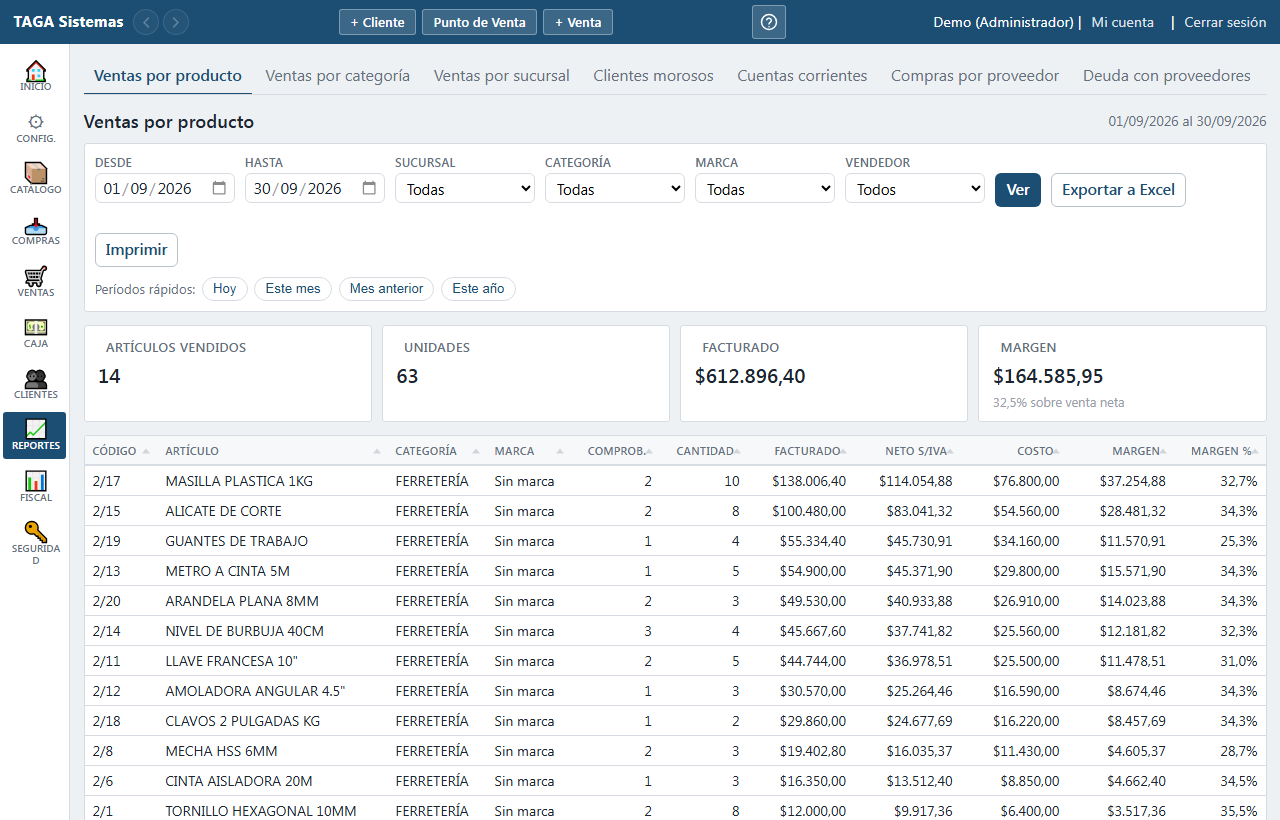1280x820 pixels.
Task: Select the Mes anterior quick period
Action: click(x=387, y=289)
